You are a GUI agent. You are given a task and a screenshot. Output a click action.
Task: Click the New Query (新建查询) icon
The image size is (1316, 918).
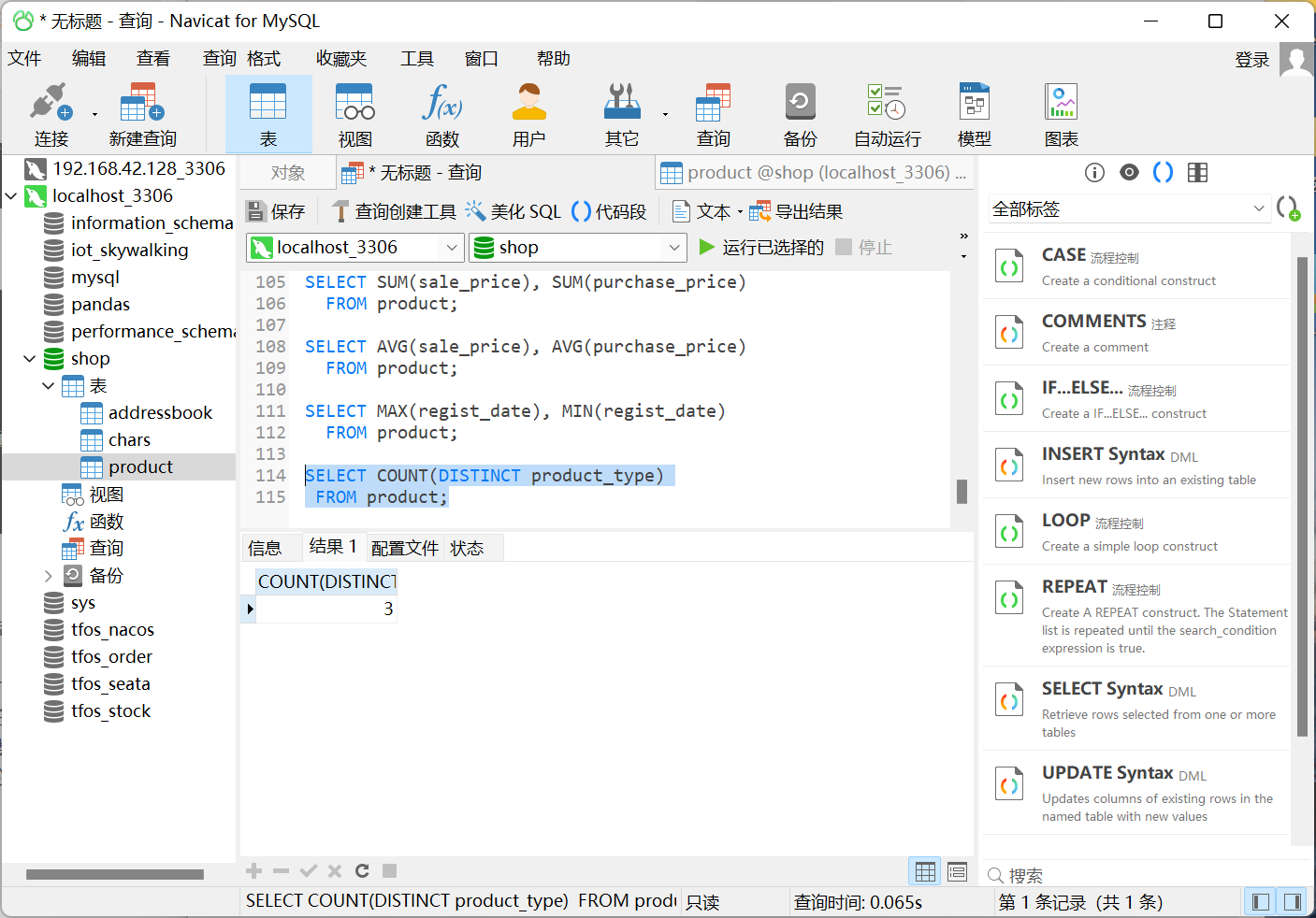point(142,114)
